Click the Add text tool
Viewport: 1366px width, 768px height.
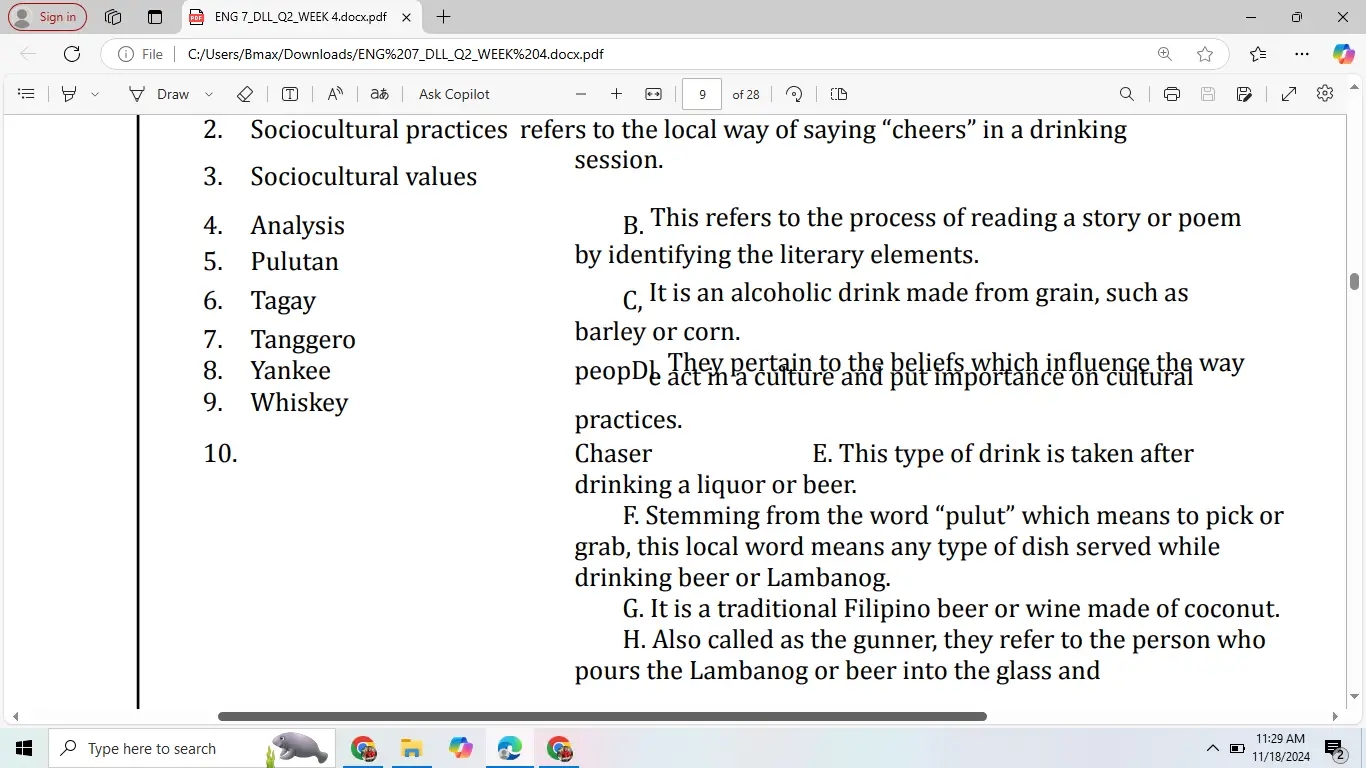(x=290, y=94)
